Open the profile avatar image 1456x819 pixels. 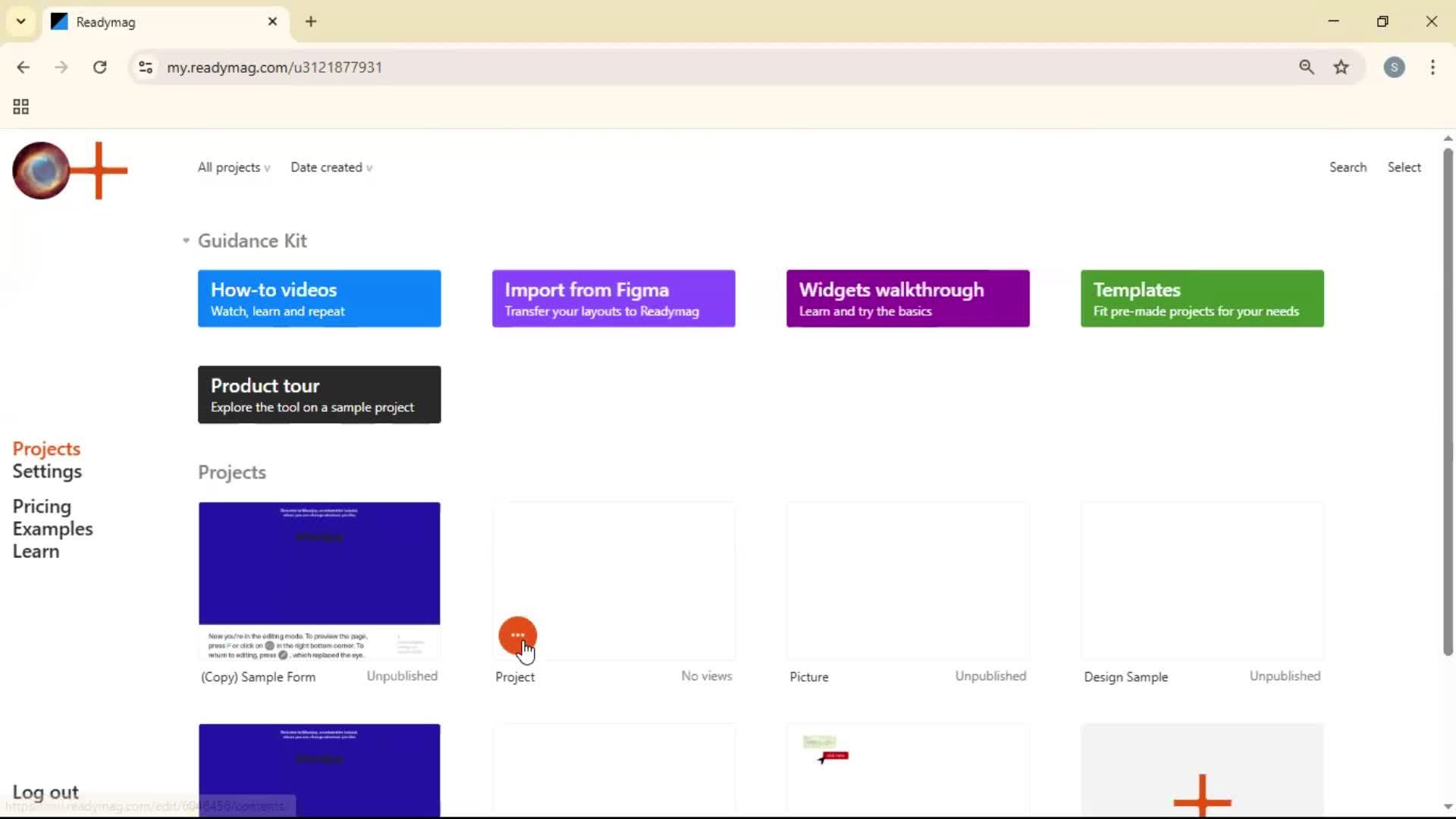point(41,171)
